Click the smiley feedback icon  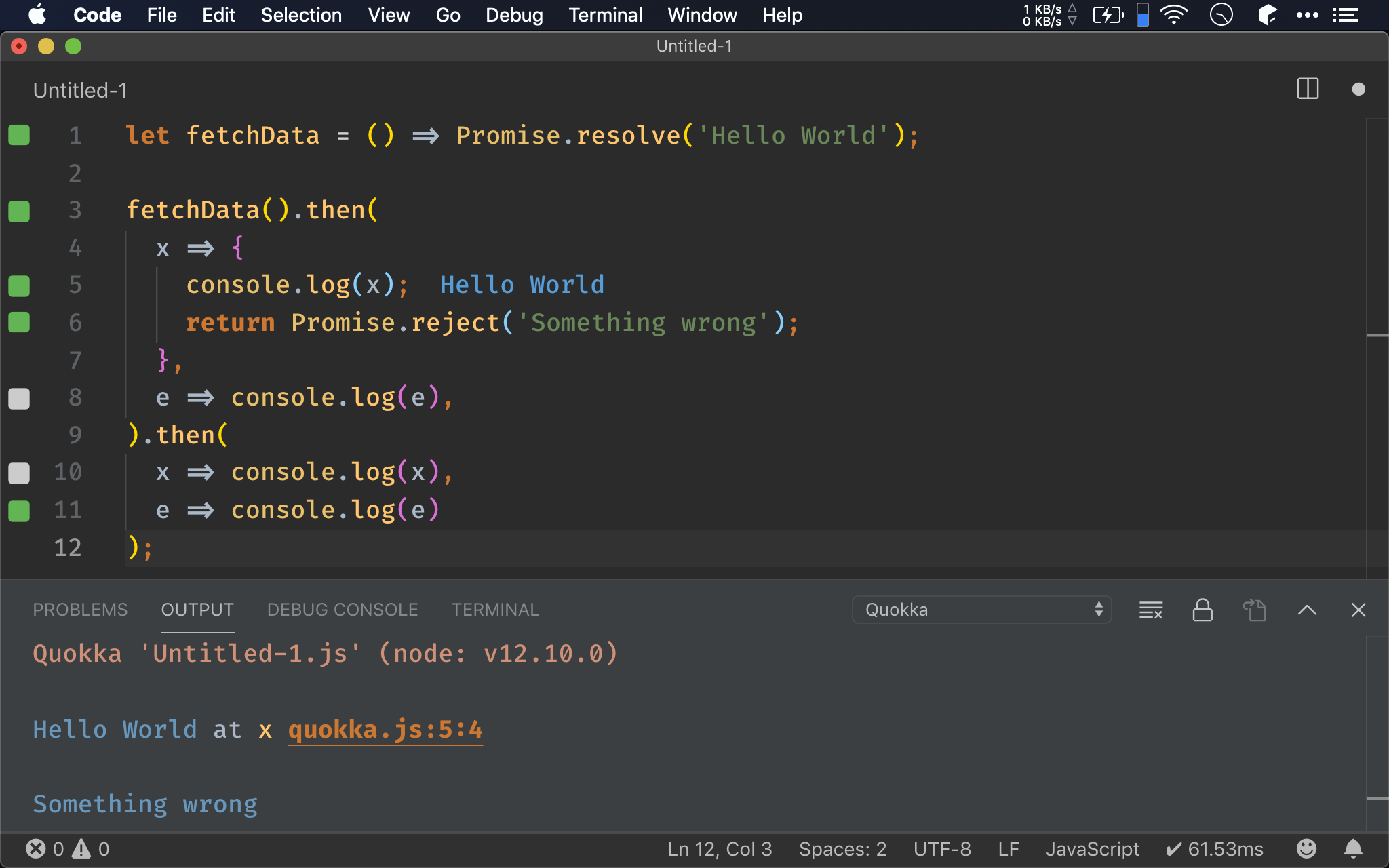click(1306, 848)
